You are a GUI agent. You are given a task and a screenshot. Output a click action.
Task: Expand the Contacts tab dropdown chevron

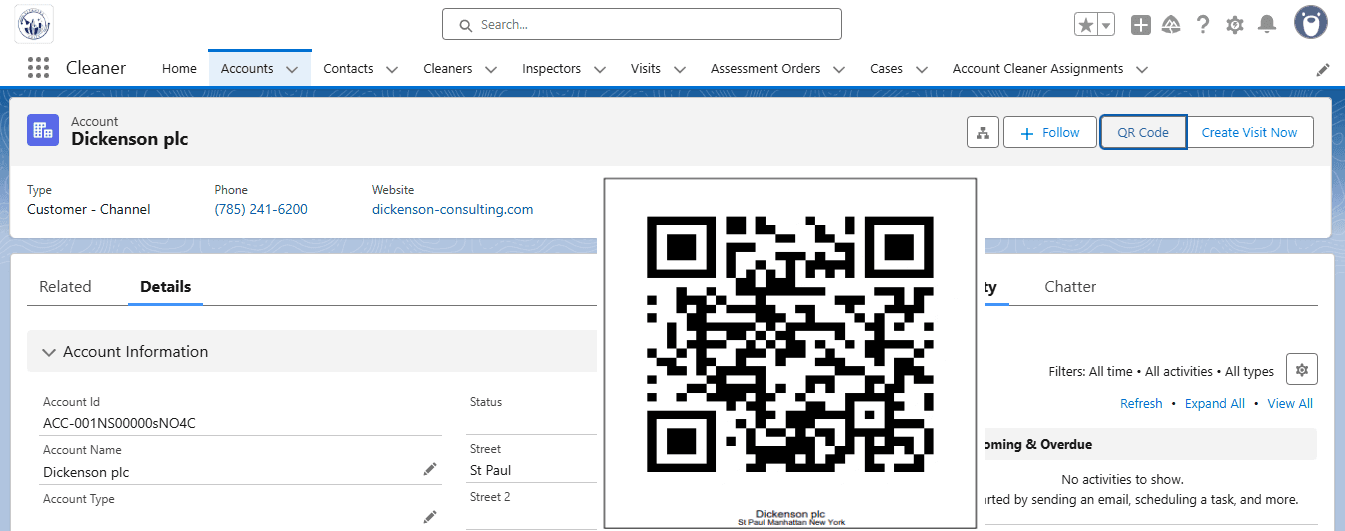[392, 70]
